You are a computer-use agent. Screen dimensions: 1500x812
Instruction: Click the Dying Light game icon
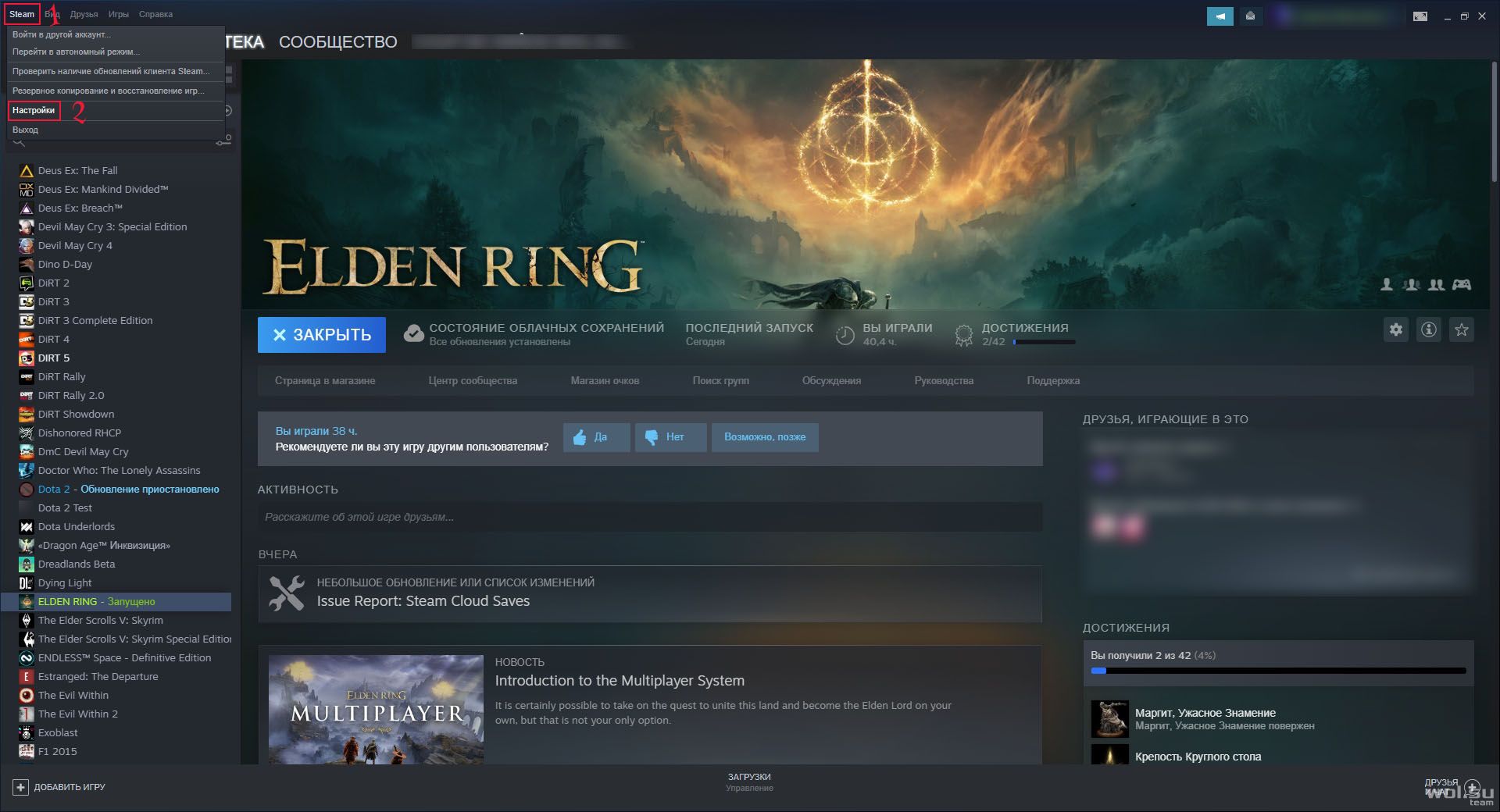(27, 583)
